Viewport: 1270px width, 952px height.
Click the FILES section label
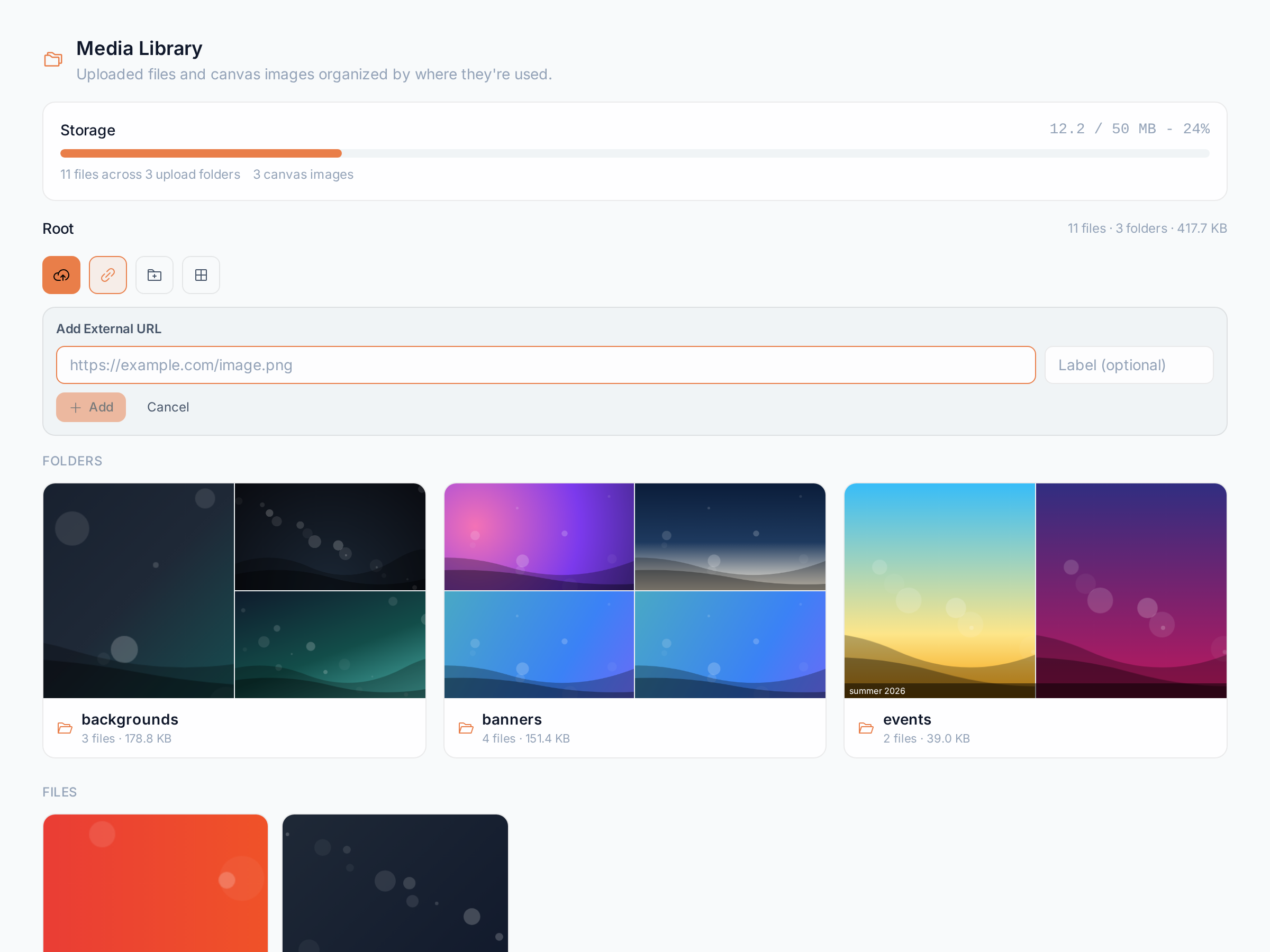[60, 792]
